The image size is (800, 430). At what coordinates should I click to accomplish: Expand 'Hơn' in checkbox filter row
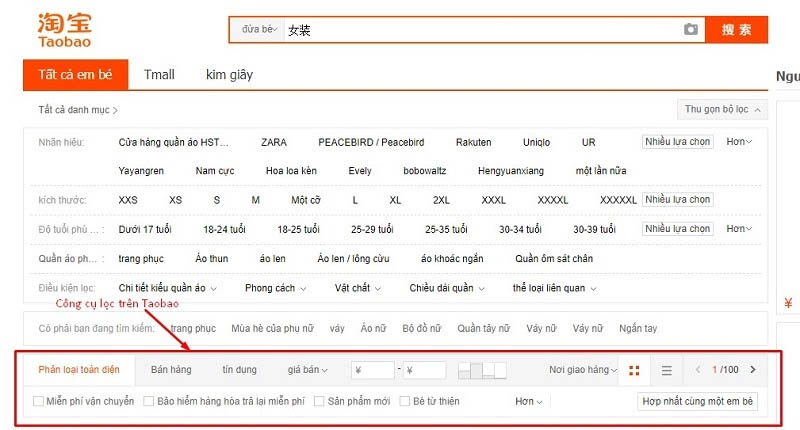[528, 402]
